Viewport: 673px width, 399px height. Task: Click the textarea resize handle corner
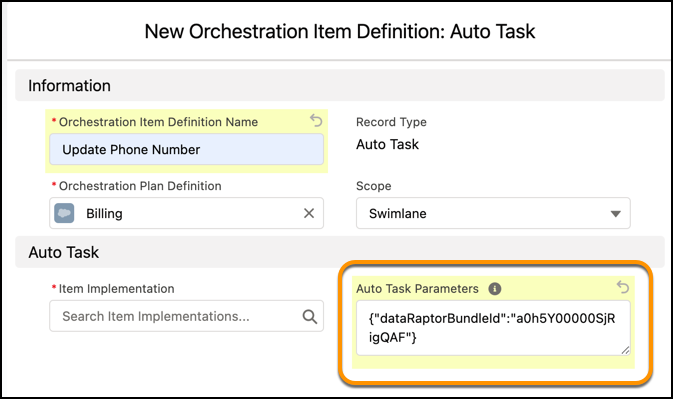625,351
